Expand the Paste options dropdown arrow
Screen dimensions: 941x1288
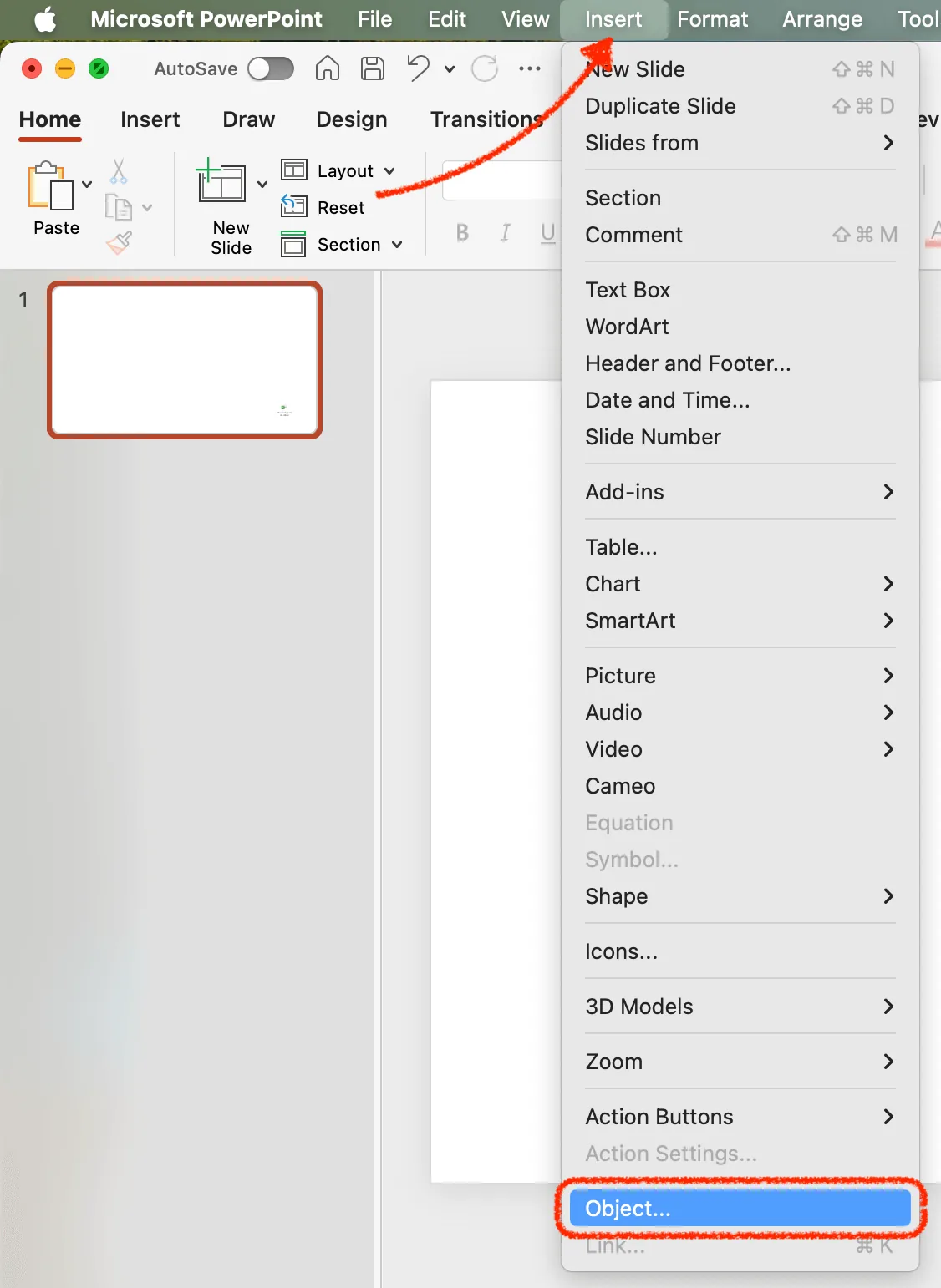[87, 184]
